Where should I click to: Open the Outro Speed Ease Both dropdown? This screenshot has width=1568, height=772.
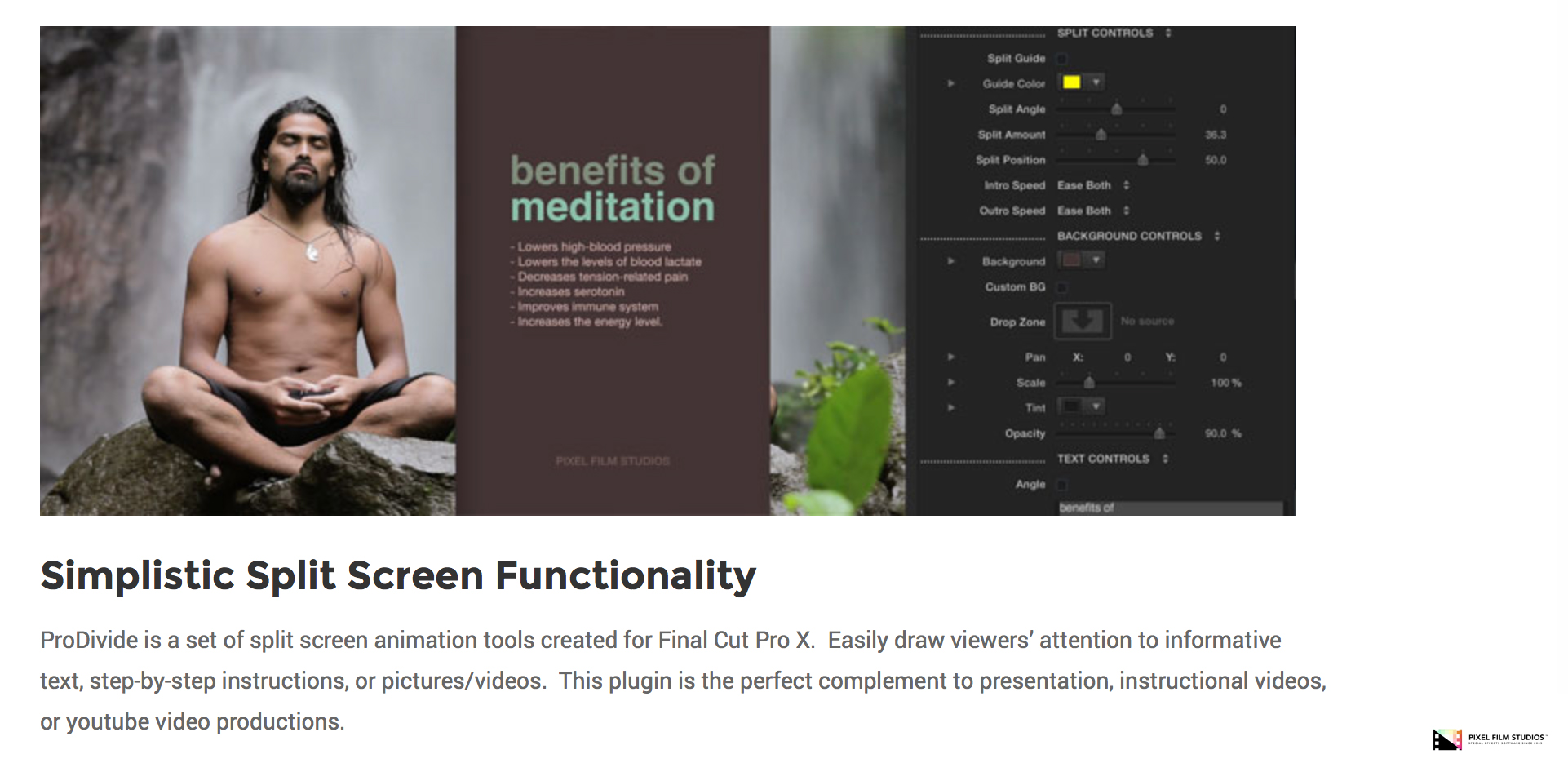pyautogui.click(x=1093, y=211)
